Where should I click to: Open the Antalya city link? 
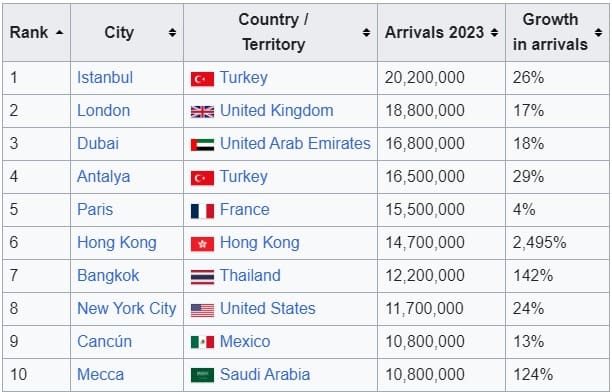(x=103, y=176)
